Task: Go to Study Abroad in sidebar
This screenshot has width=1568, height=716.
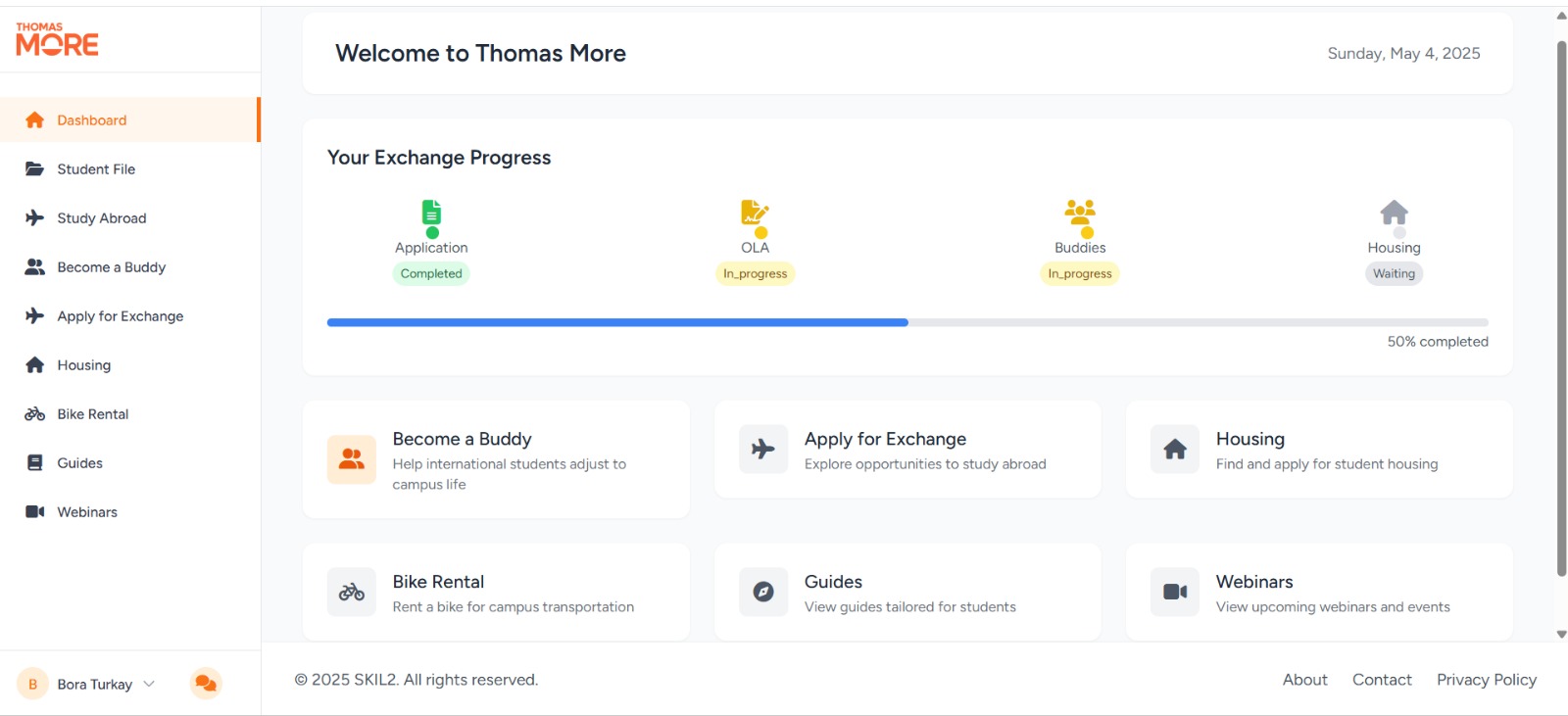Action: (x=129, y=217)
